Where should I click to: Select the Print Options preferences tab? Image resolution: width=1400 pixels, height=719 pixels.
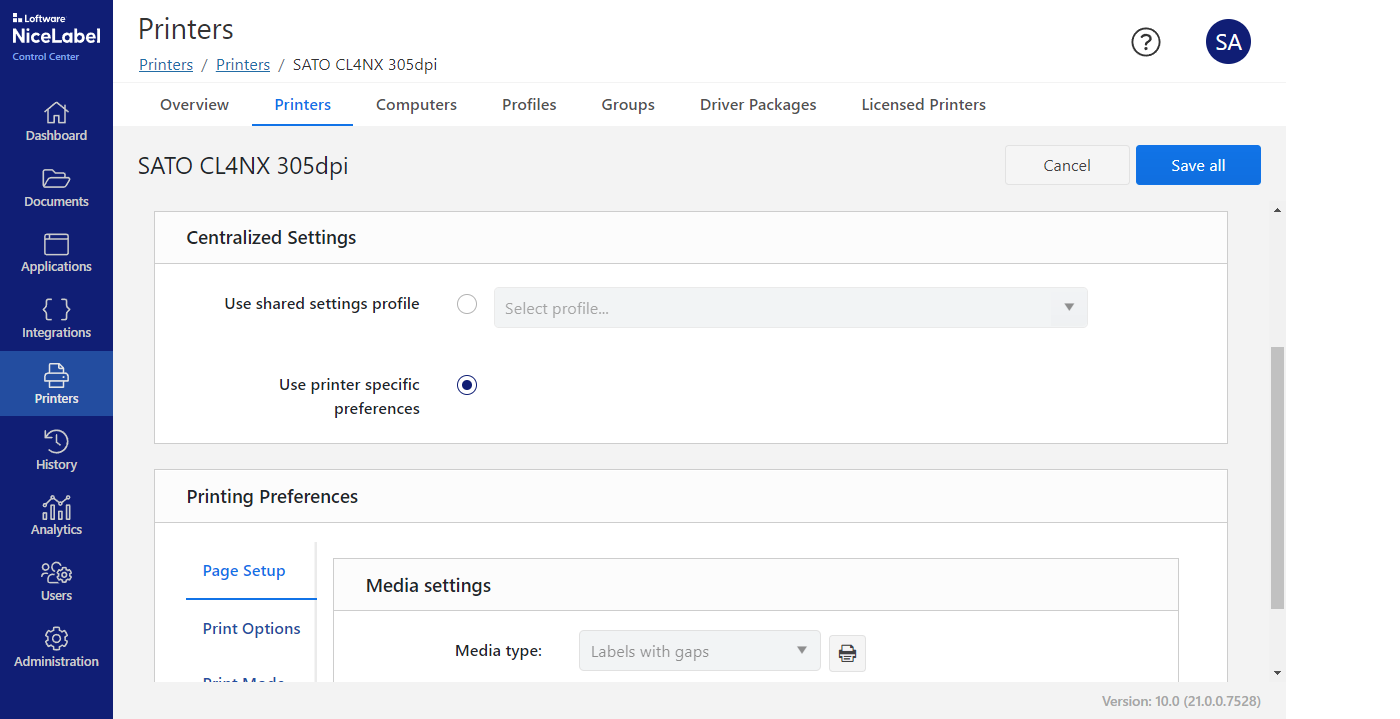point(251,629)
